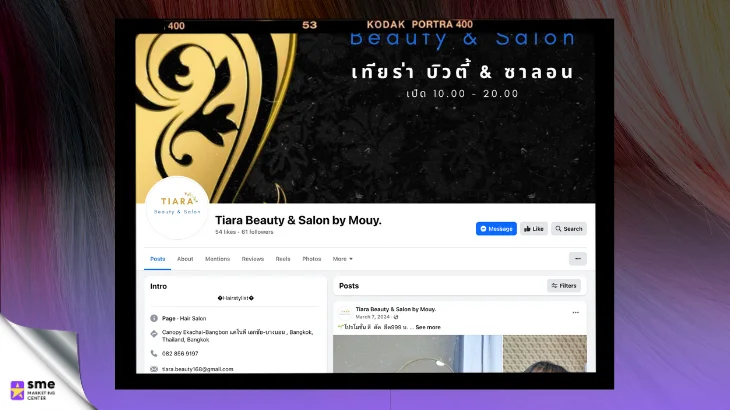Open the Photos tab

(x=311, y=259)
